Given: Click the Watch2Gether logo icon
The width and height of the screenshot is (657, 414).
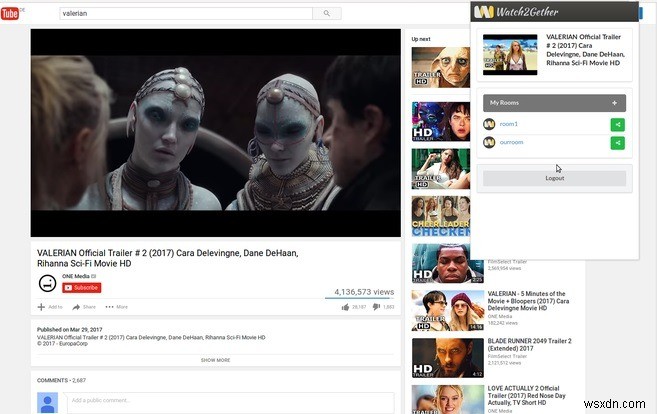Looking at the screenshot, I should point(484,11).
